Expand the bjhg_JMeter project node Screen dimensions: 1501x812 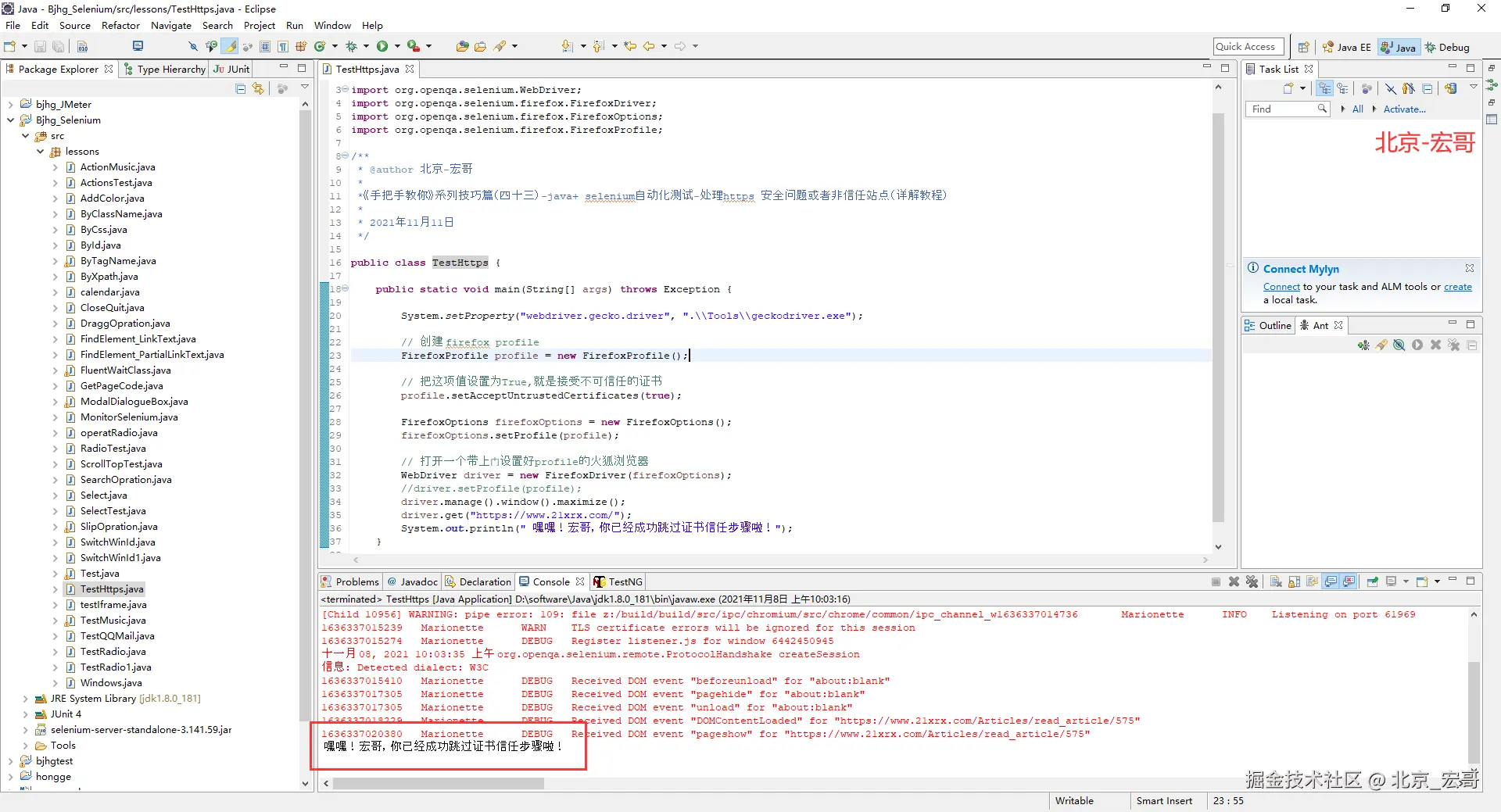click(x=11, y=105)
